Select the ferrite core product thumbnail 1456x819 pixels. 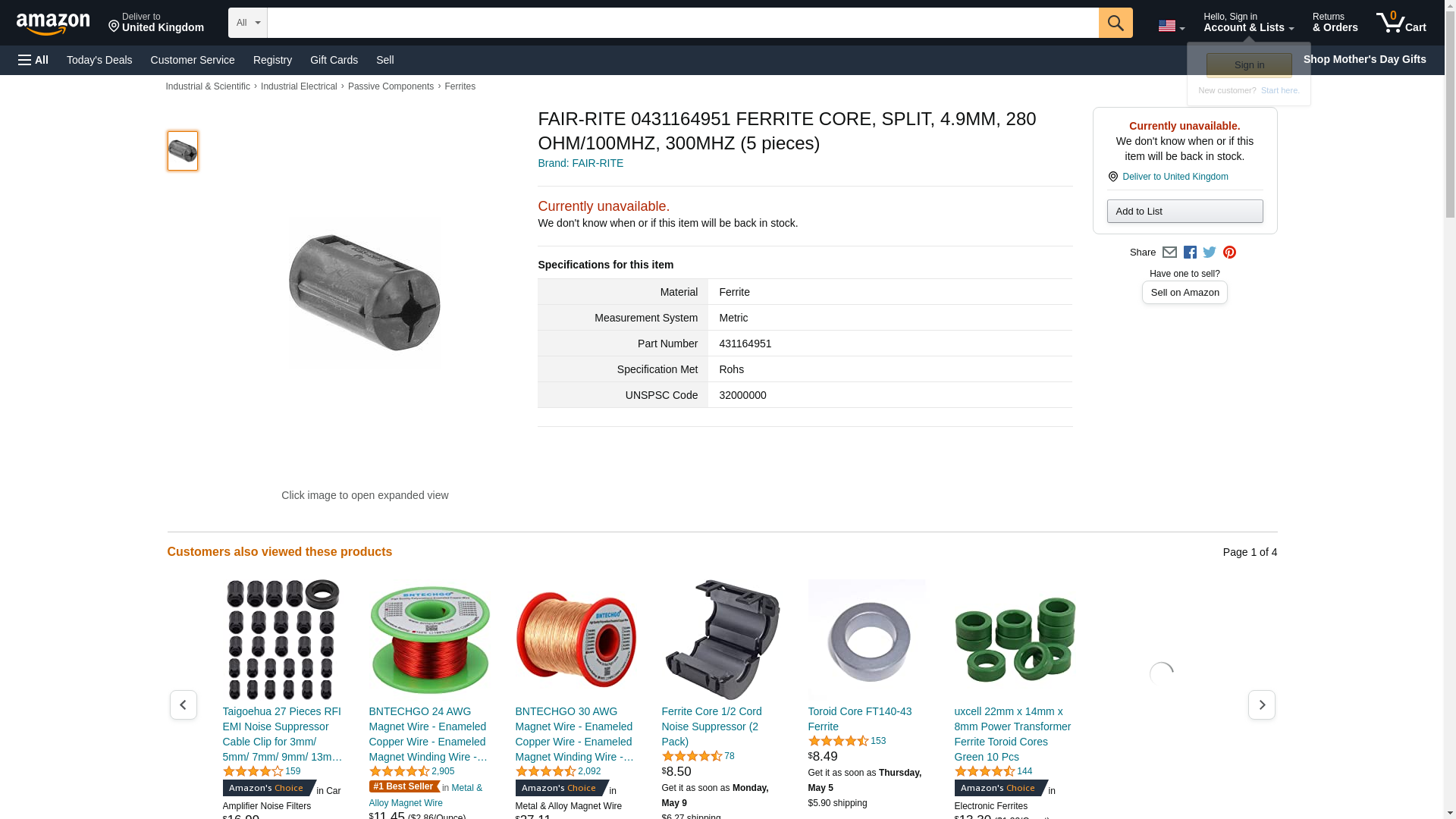point(183,151)
